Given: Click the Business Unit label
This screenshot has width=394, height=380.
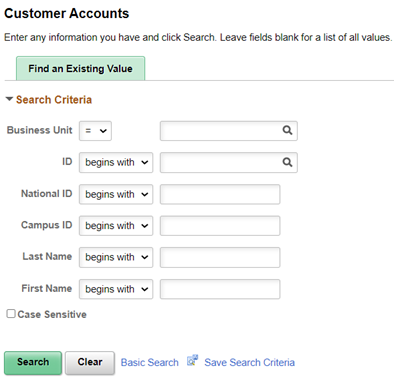Looking at the screenshot, I should click(39, 130).
